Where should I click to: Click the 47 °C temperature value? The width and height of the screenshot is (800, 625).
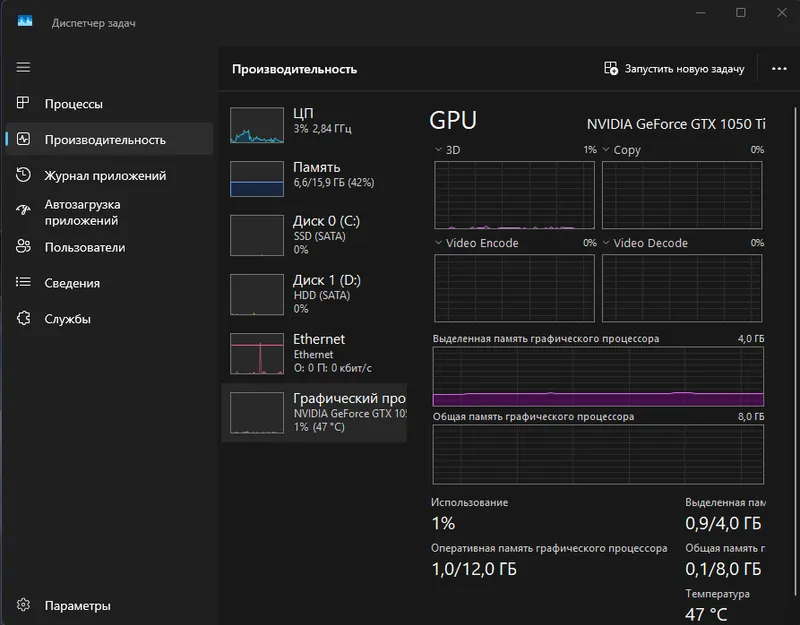[x=706, y=614]
